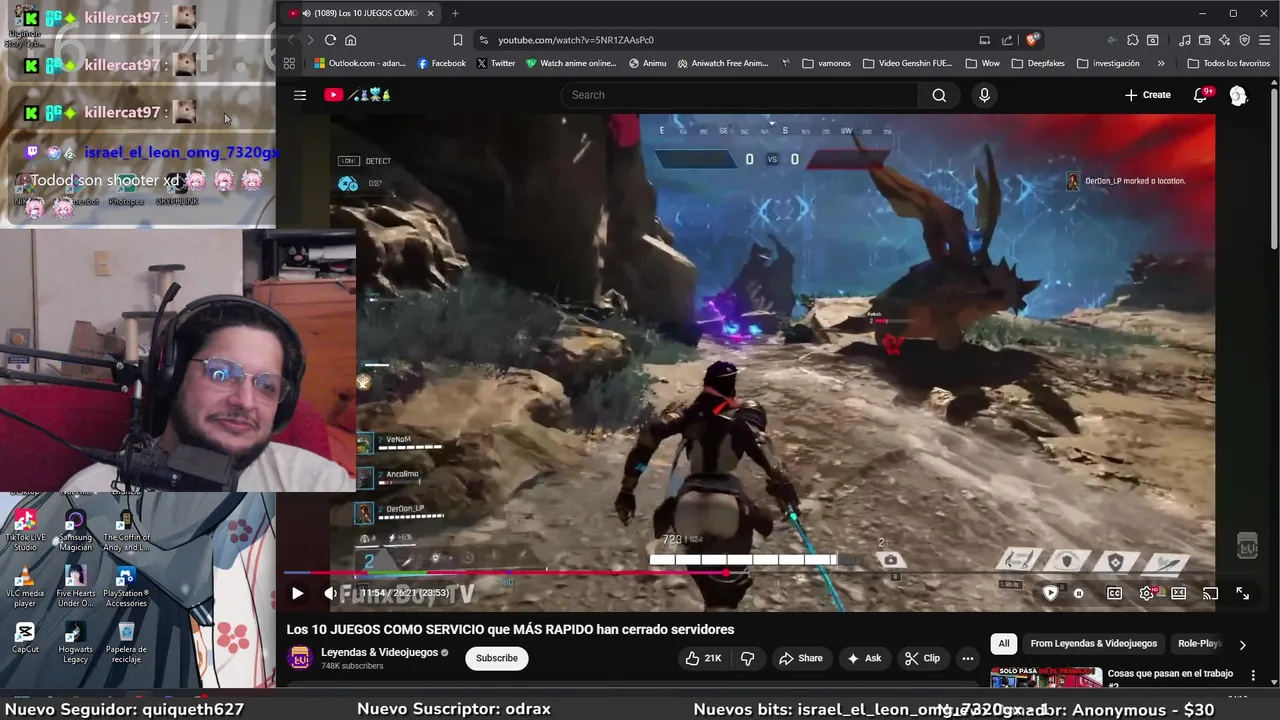This screenshot has height=720, width=1280.
Task: Open options for 'Cosas que pasan en el trabajo'
Action: coord(1253,676)
